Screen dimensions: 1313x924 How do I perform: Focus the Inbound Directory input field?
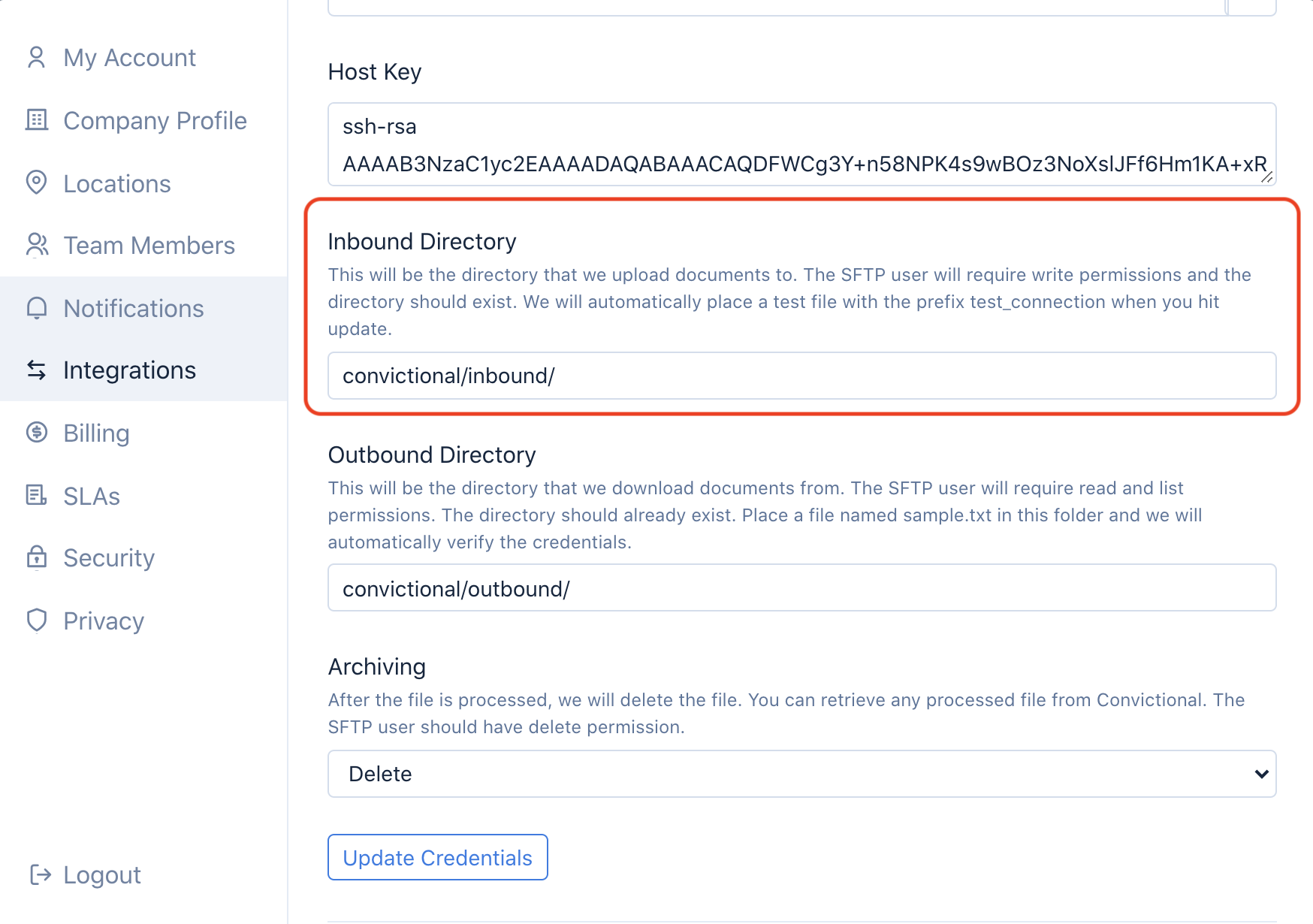click(801, 376)
